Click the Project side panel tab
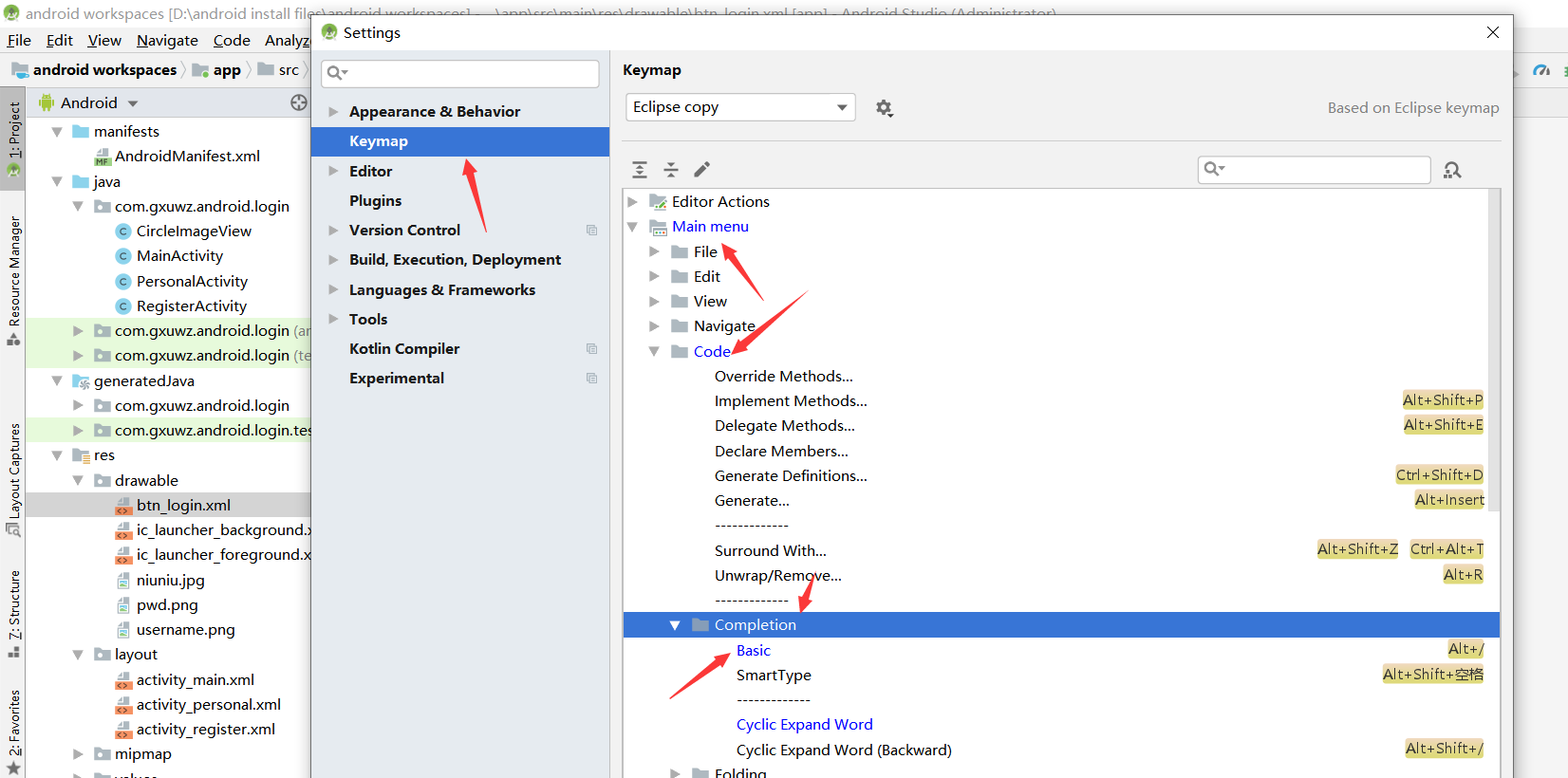The width and height of the screenshot is (1568, 778). (13, 139)
